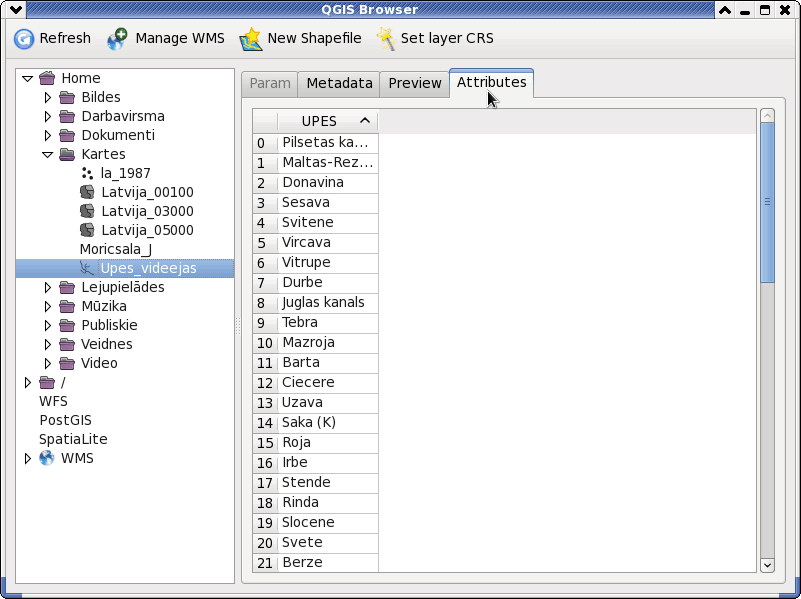This screenshot has height=599, width=801.
Task: Select the SpatiaLite tree item
Action: [73, 439]
